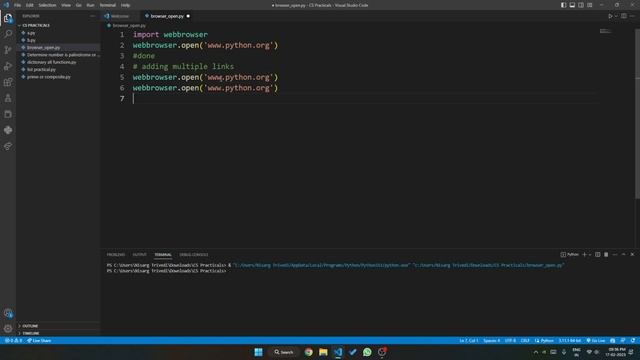Open the Live Share icon in the activity bar

pyautogui.click(x=8, y=146)
